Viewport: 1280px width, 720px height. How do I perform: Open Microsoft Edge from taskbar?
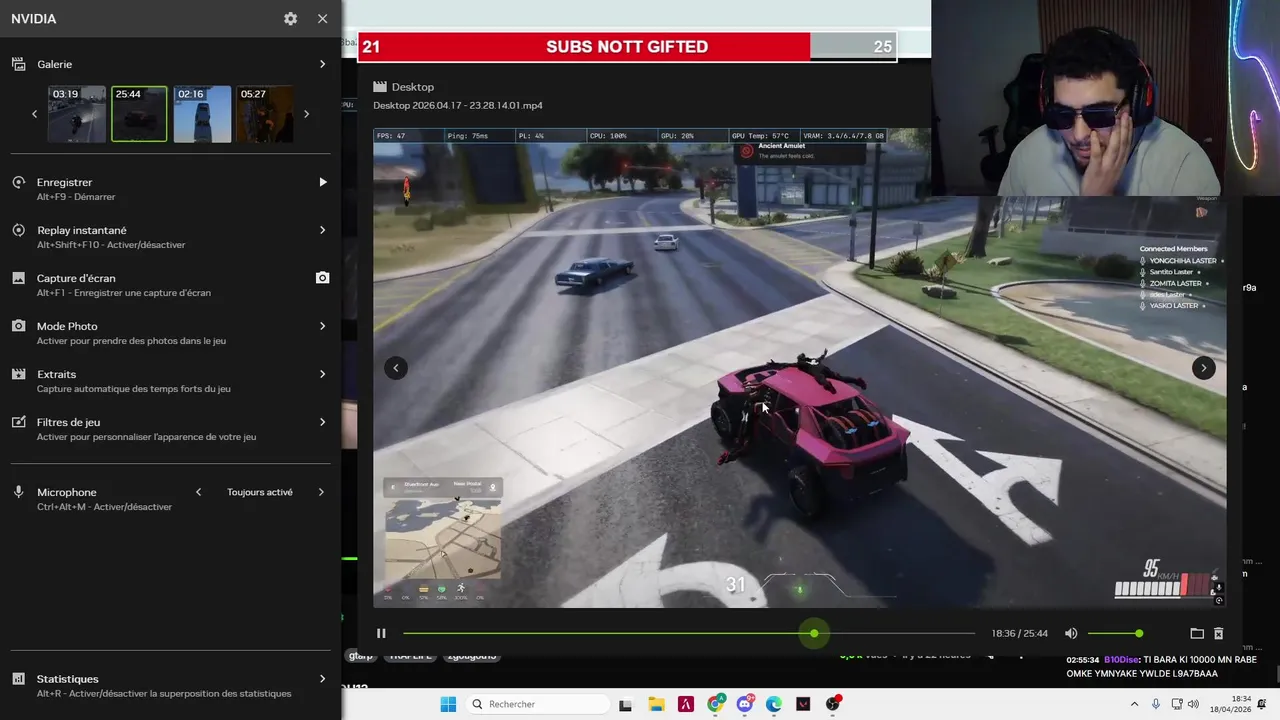point(774,704)
